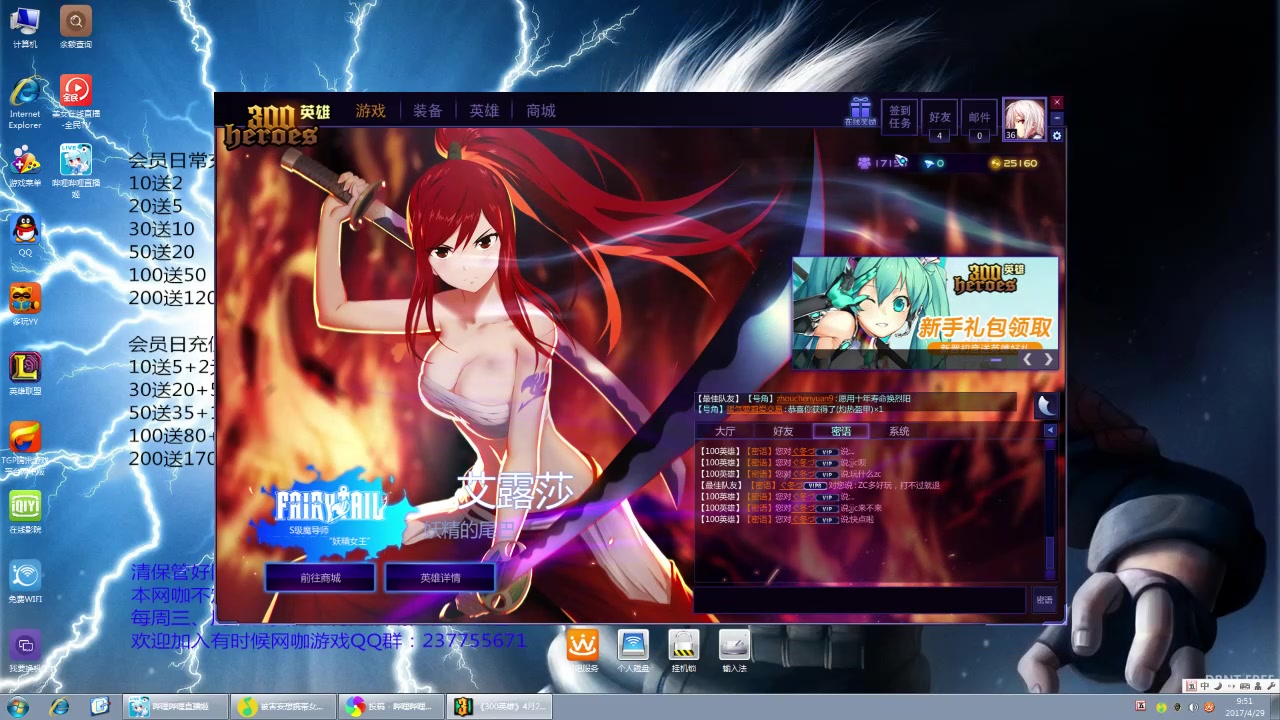The width and height of the screenshot is (1280, 720).
Task: Open the 英雄 tab in top navigation
Action: click(484, 111)
